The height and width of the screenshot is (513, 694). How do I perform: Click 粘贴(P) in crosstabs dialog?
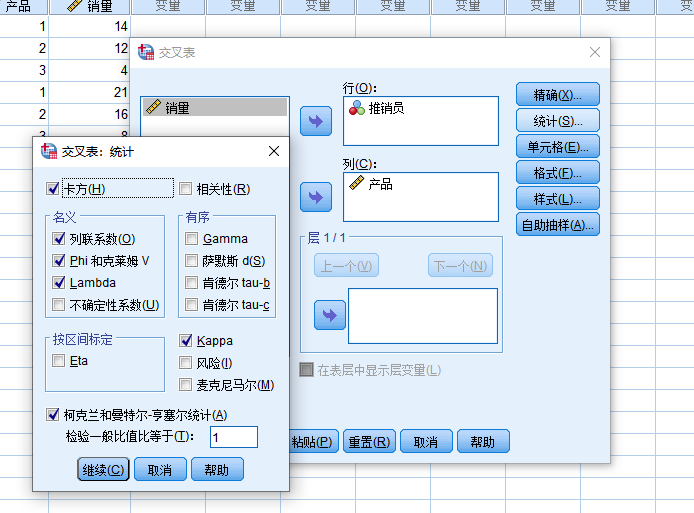tap(314, 441)
